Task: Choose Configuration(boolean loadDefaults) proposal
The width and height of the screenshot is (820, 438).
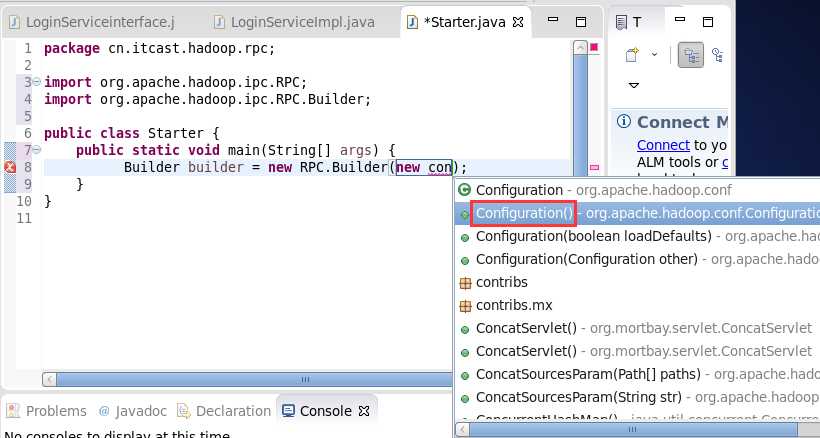Action: pos(636,236)
